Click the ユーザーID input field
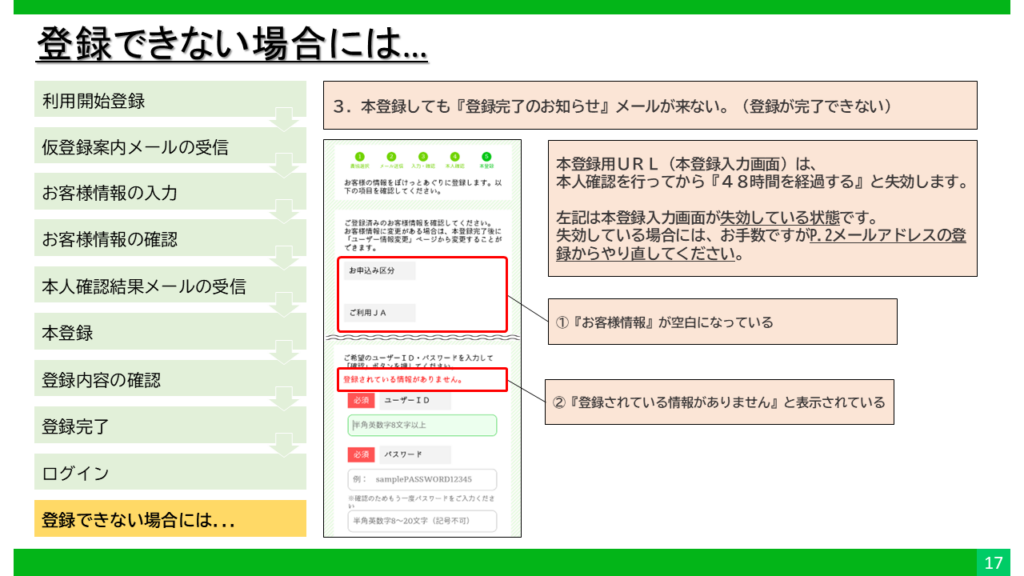Image resolution: width=1024 pixels, height=576 pixels. click(x=422, y=426)
